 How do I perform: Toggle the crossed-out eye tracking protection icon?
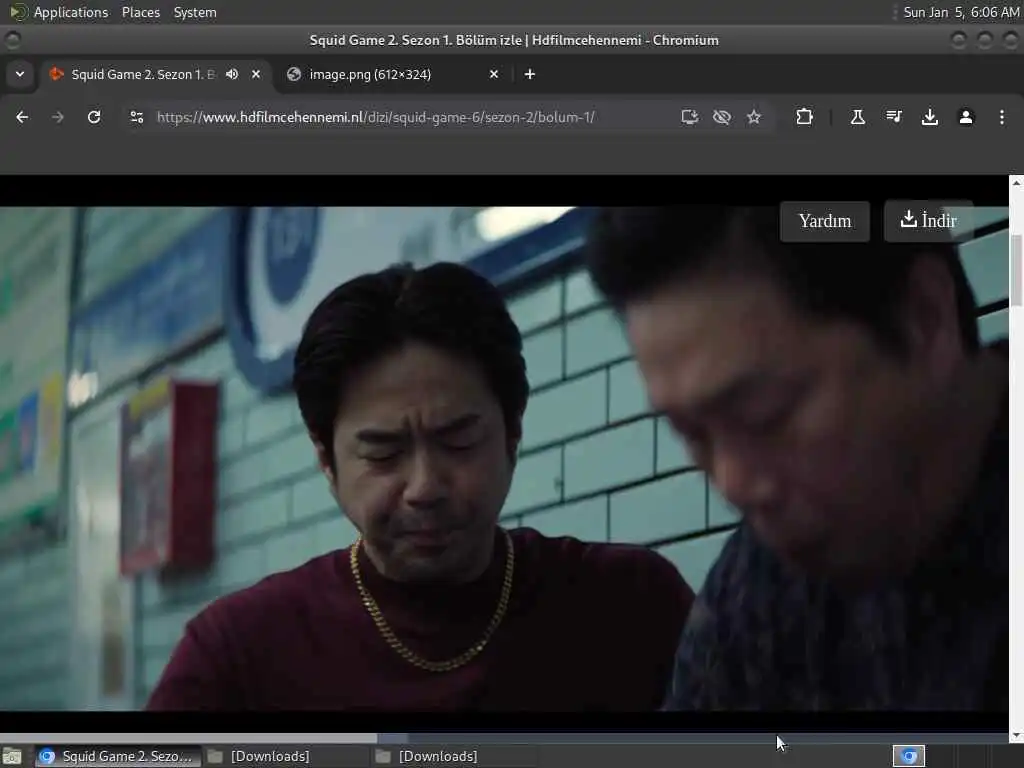click(x=722, y=117)
